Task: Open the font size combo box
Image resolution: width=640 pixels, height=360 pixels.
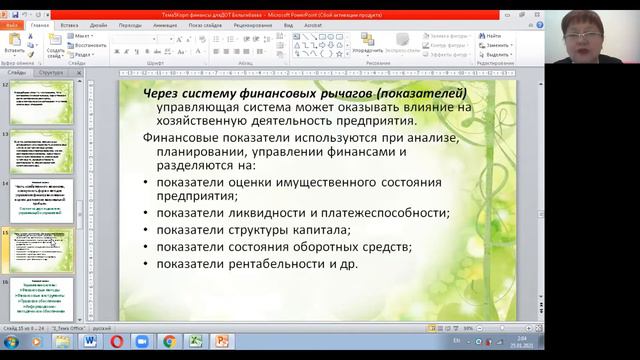Action: [165, 39]
